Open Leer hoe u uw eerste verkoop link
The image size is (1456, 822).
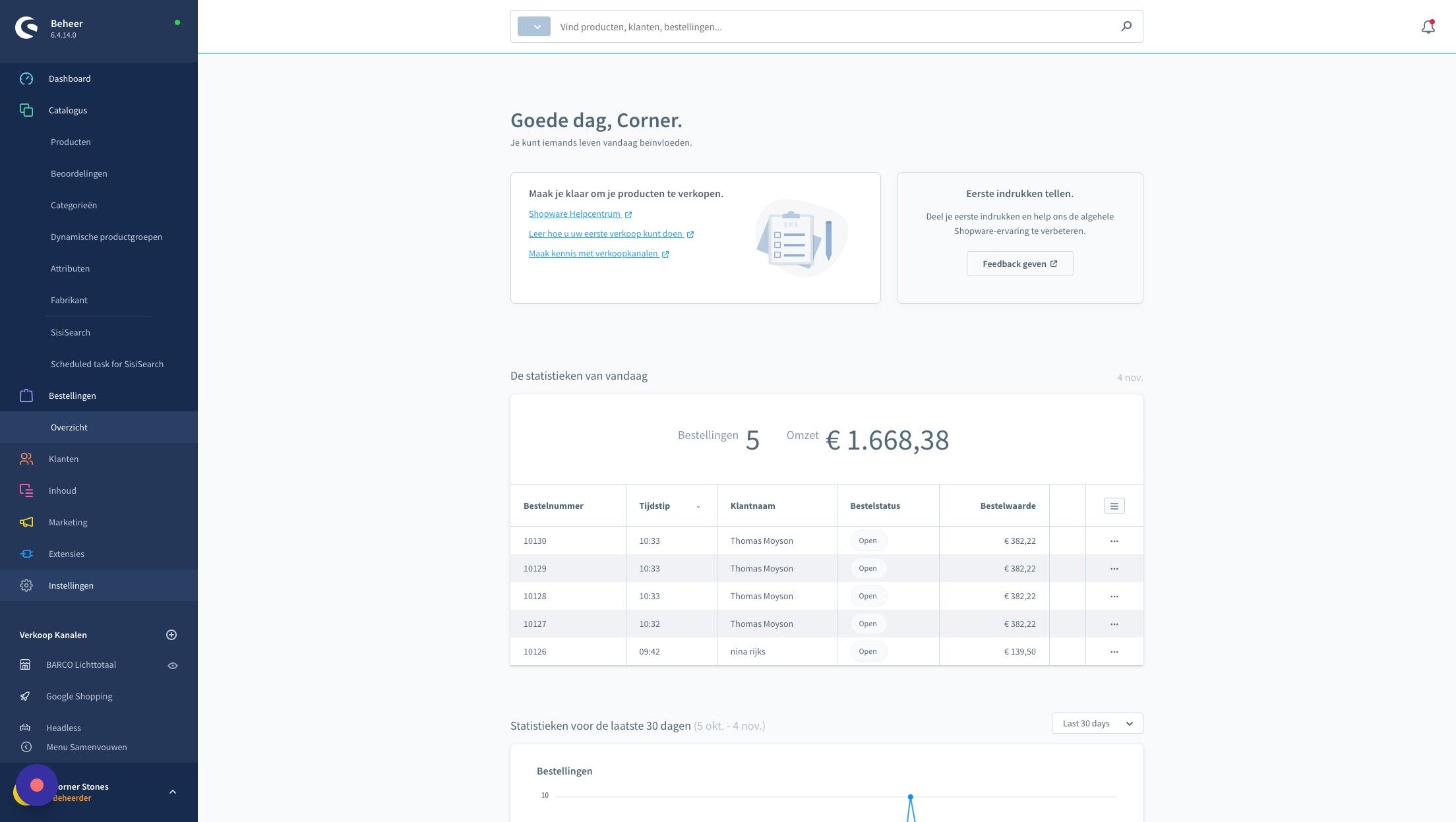(611, 234)
